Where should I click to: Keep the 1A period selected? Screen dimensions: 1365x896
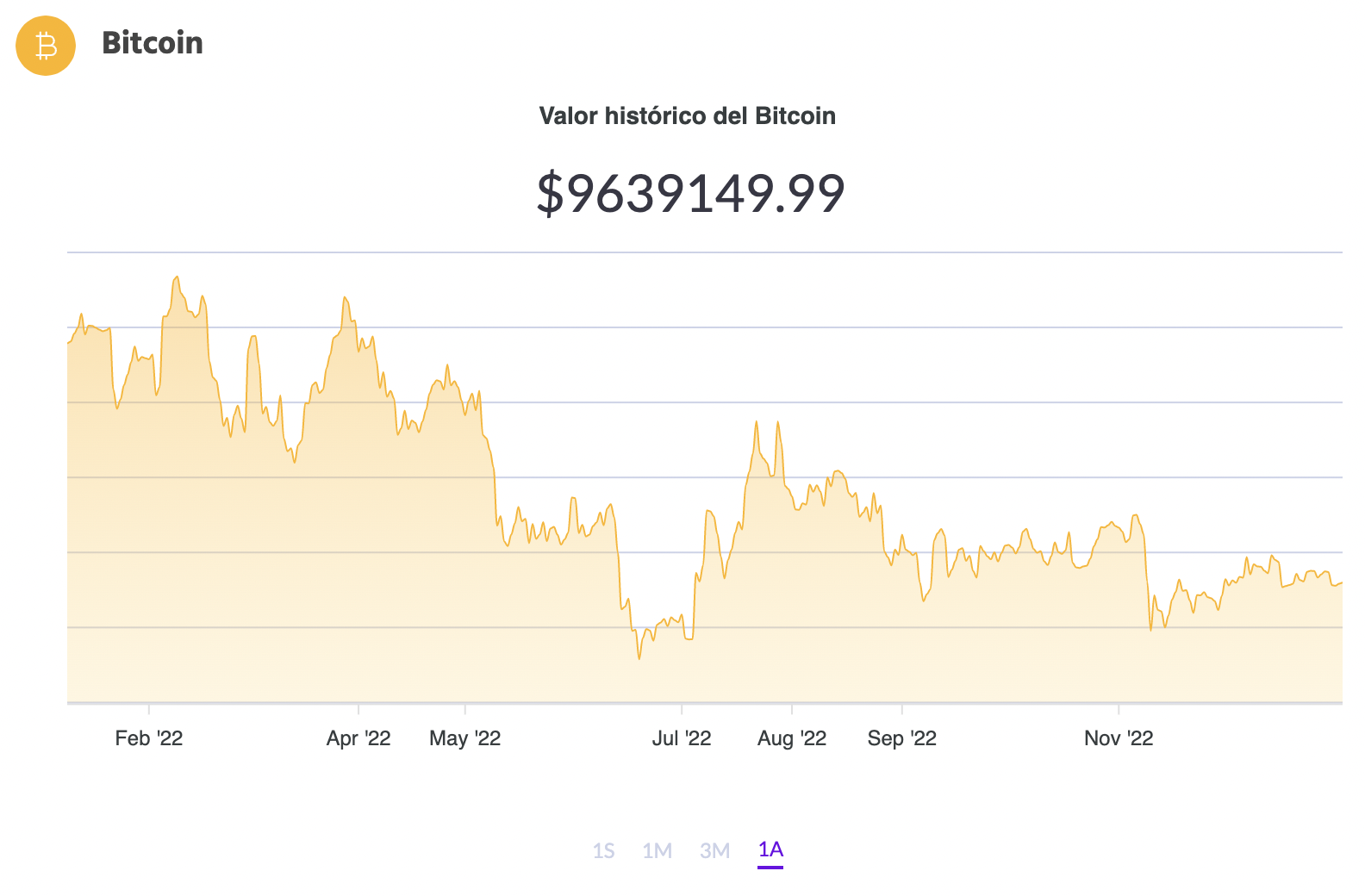[770, 850]
